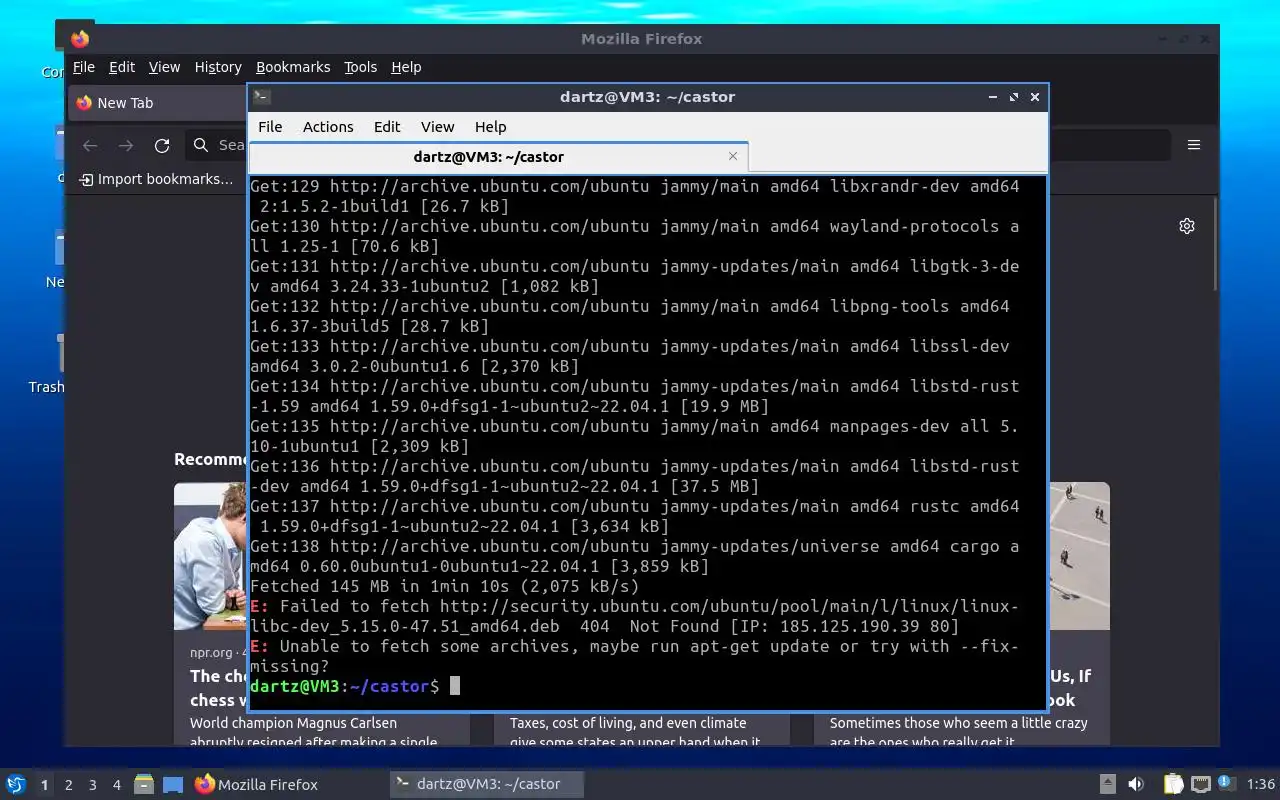Image resolution: width=1280 pixels, height=800 pixels.
Task: Open the terminal Help menu
Action: click(490, 127)
